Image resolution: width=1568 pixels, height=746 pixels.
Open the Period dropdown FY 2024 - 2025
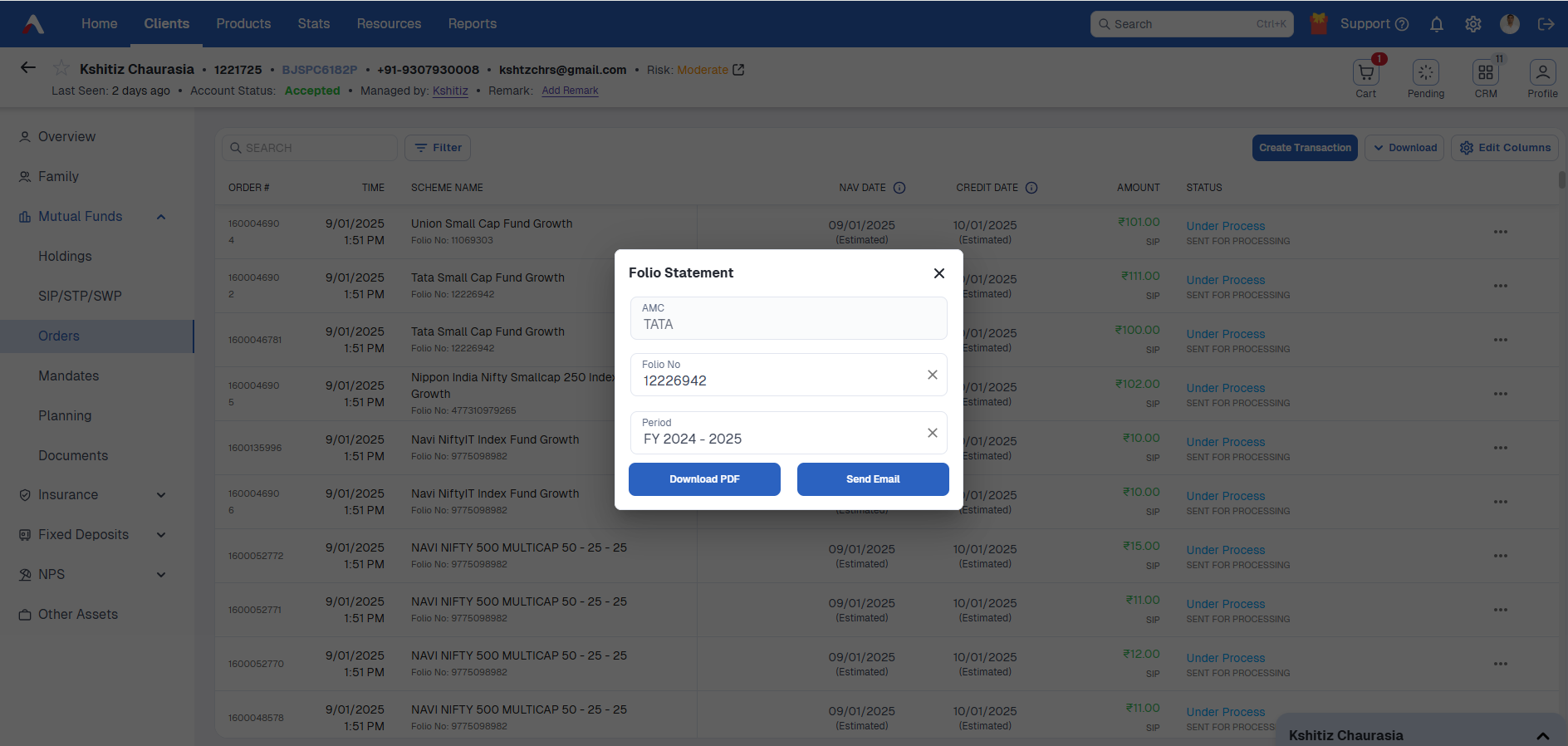coord(788,433)
